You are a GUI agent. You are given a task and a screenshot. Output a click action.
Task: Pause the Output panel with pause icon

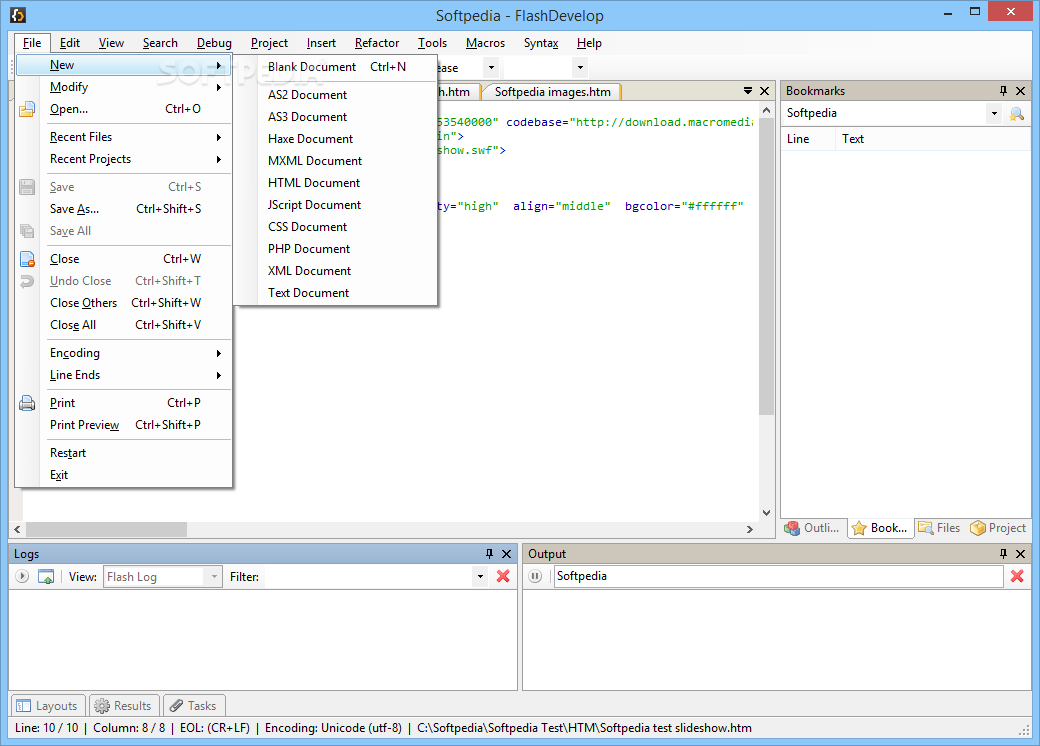coord(535,576)
